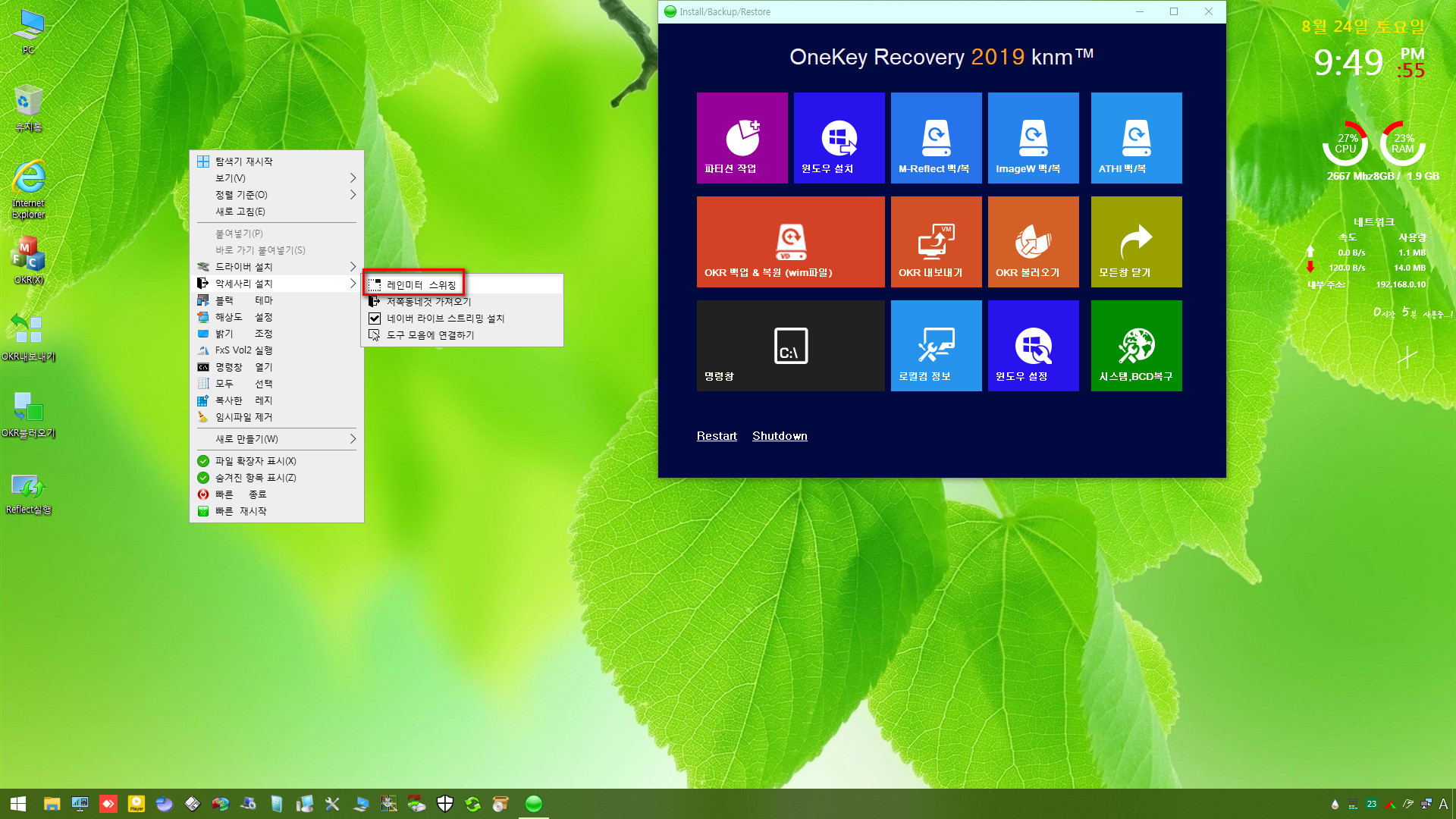Choose 탐색기 재시작 in context menu
1456x819 pixels.
coord(276,162)
